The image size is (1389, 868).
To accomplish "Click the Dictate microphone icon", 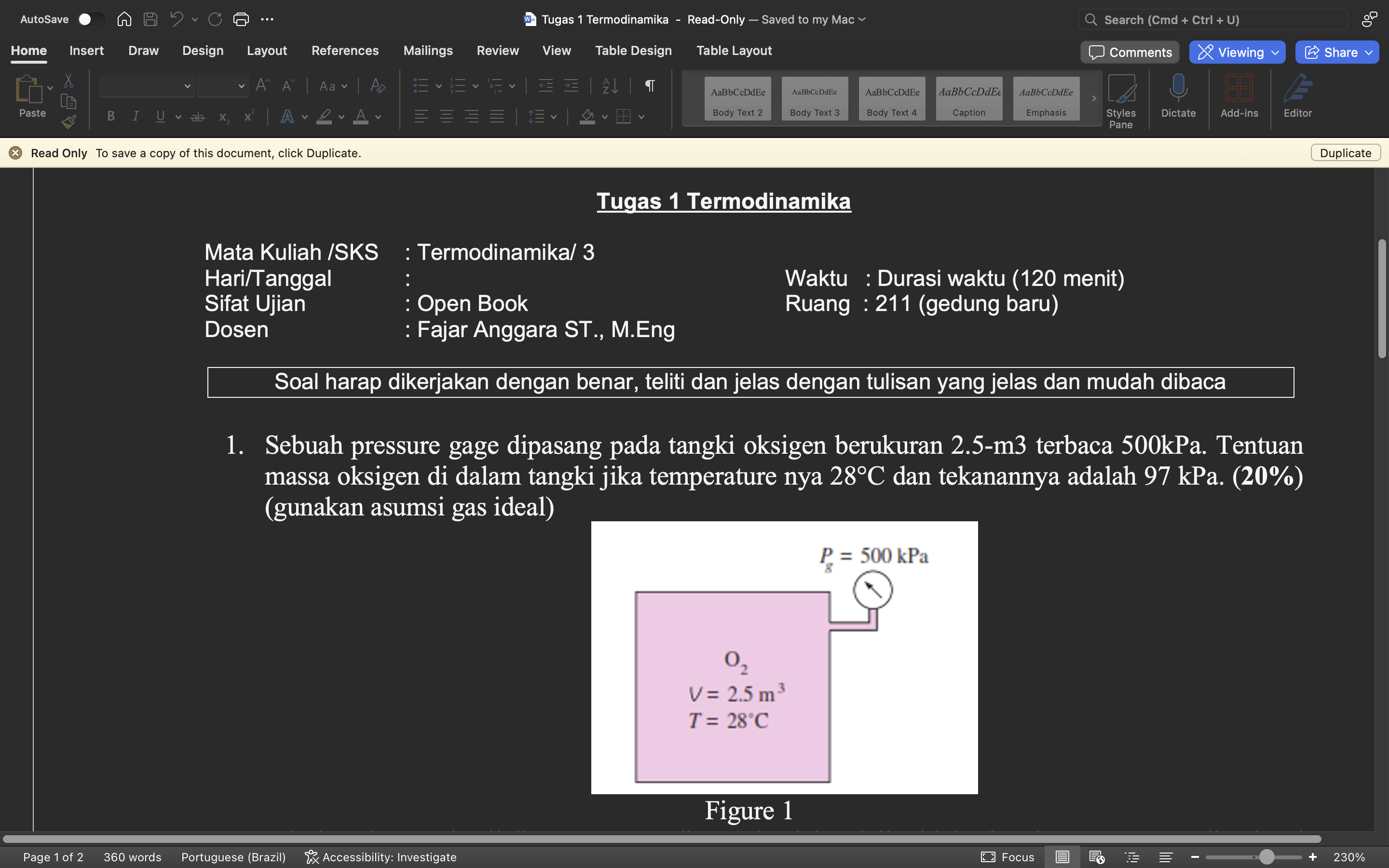I will [1178, 96].
